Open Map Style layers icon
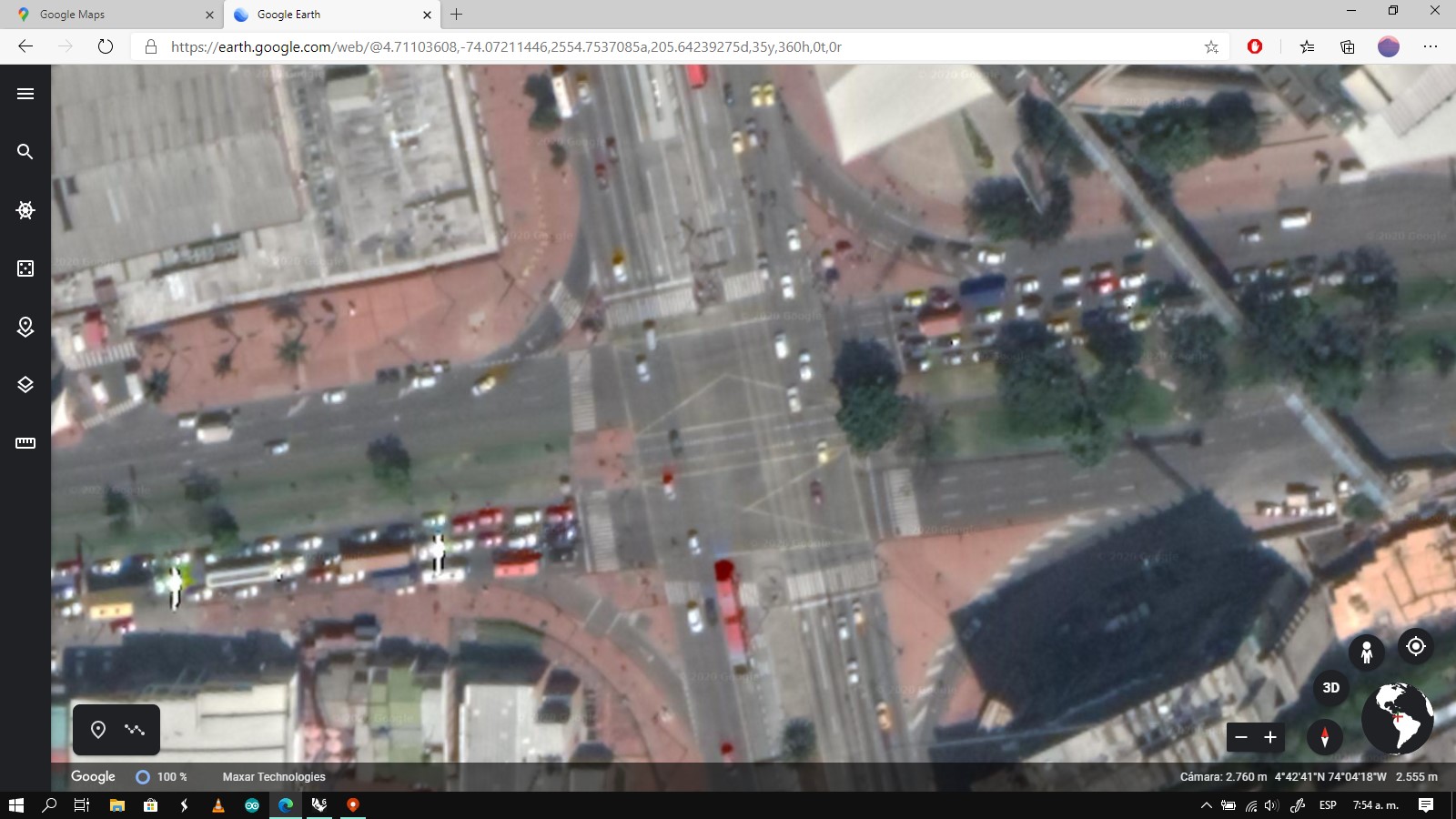 pos(25,385)
